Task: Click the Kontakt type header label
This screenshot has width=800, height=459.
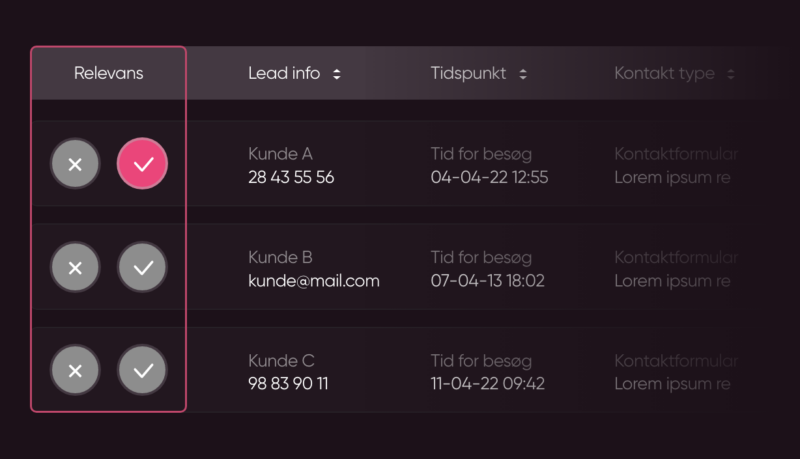Action: tap(664, 73)
